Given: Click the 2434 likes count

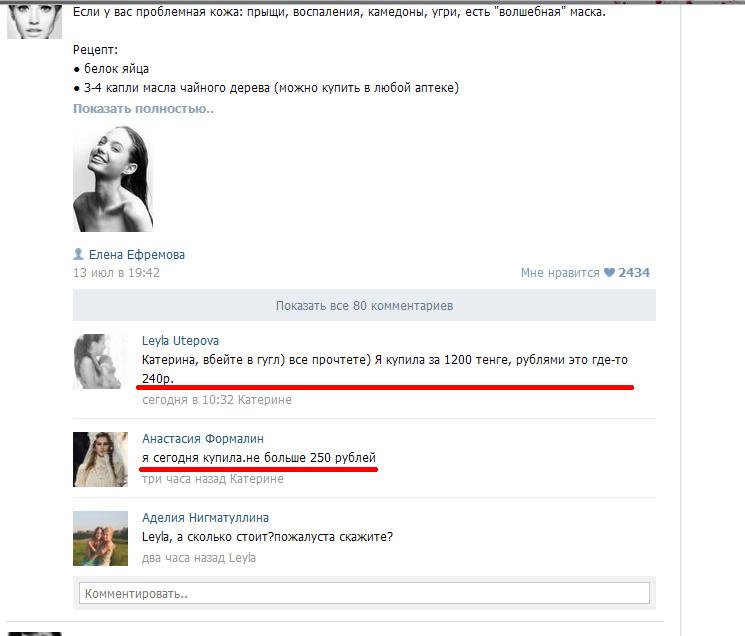Looking at the screenshot, I should point(634,273).
